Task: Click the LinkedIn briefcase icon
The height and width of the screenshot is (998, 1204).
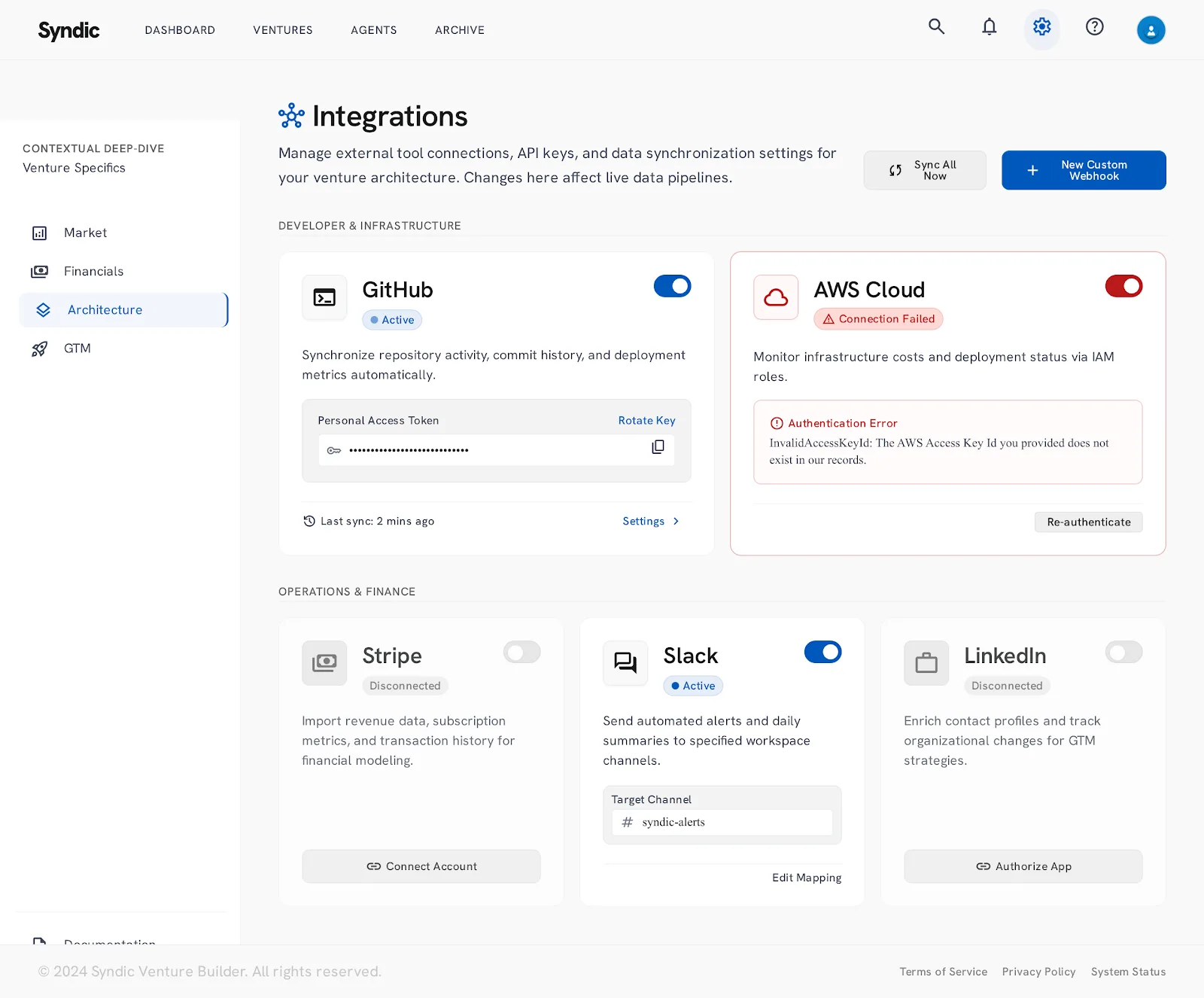Action: coord(926,663)
